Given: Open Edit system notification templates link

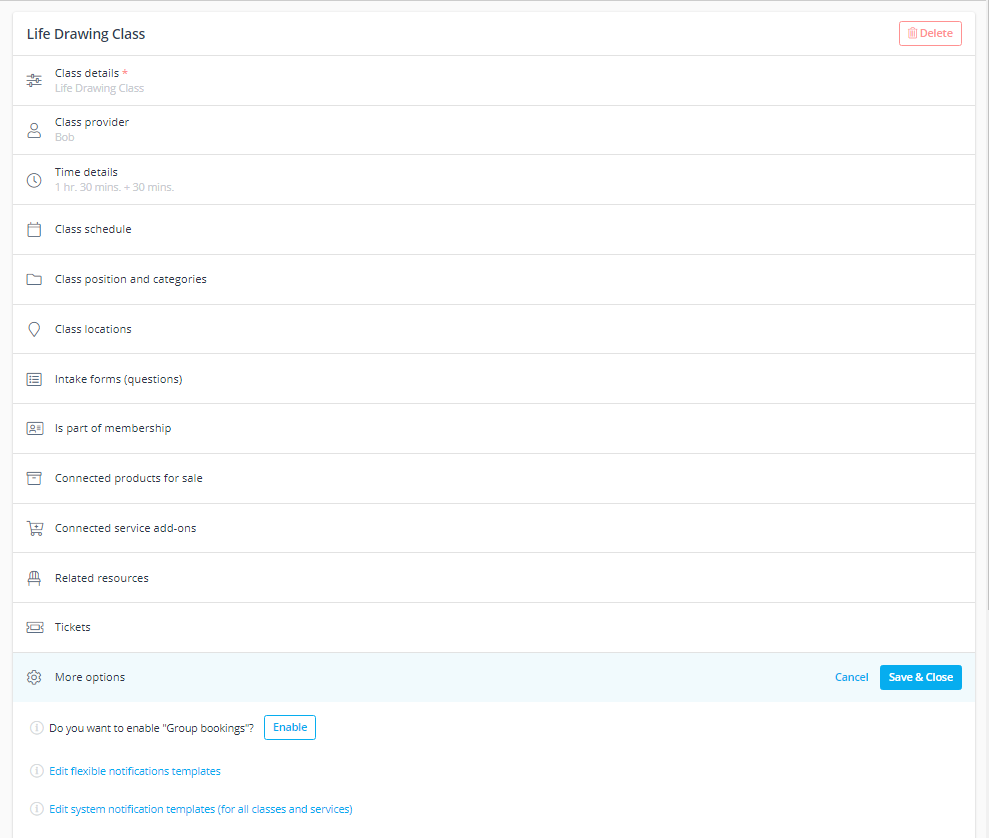Looking at the screenshot, I should 200,809.
